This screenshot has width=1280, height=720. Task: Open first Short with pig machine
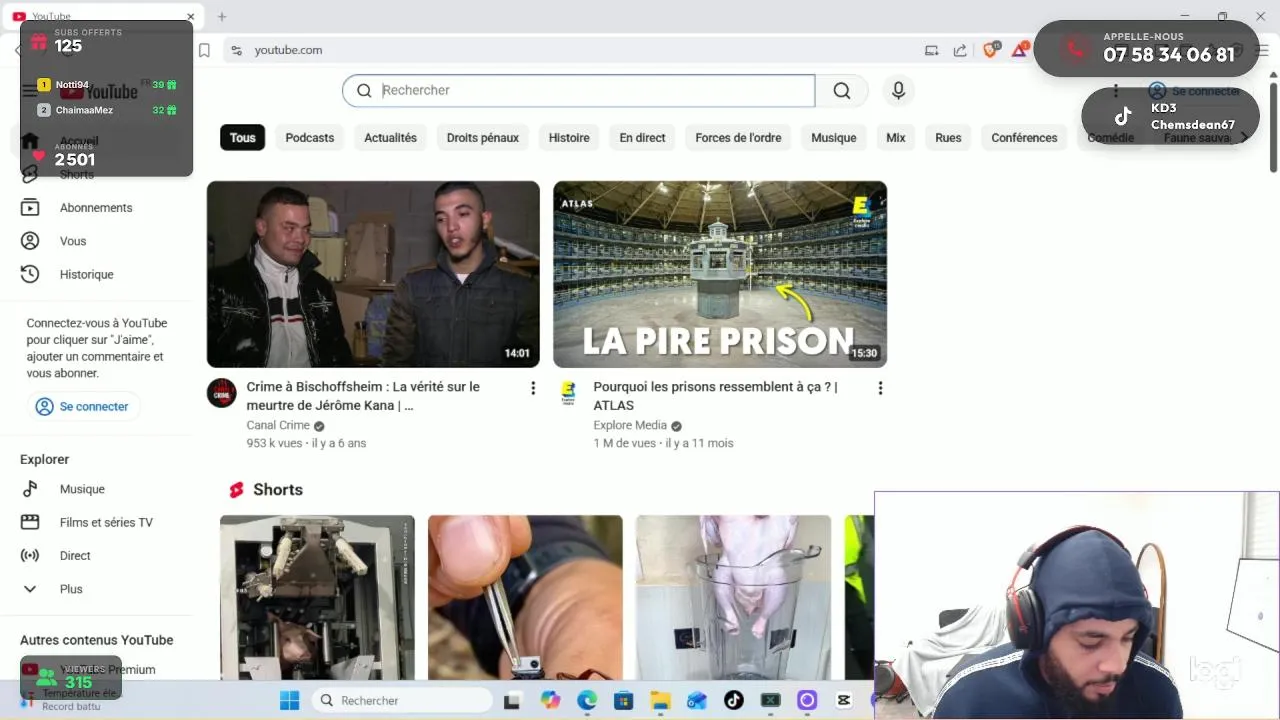point(317,597)
